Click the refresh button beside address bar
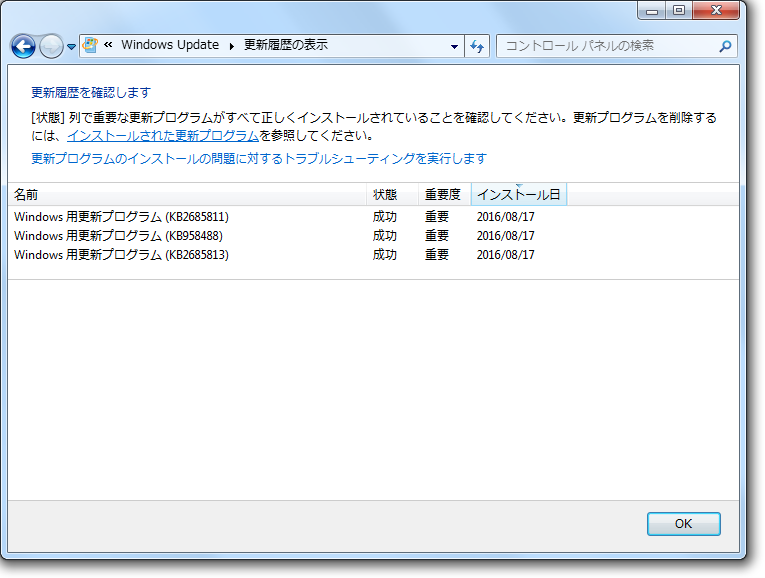The width and height of the screenshot is (765, 578). [477, 46]
